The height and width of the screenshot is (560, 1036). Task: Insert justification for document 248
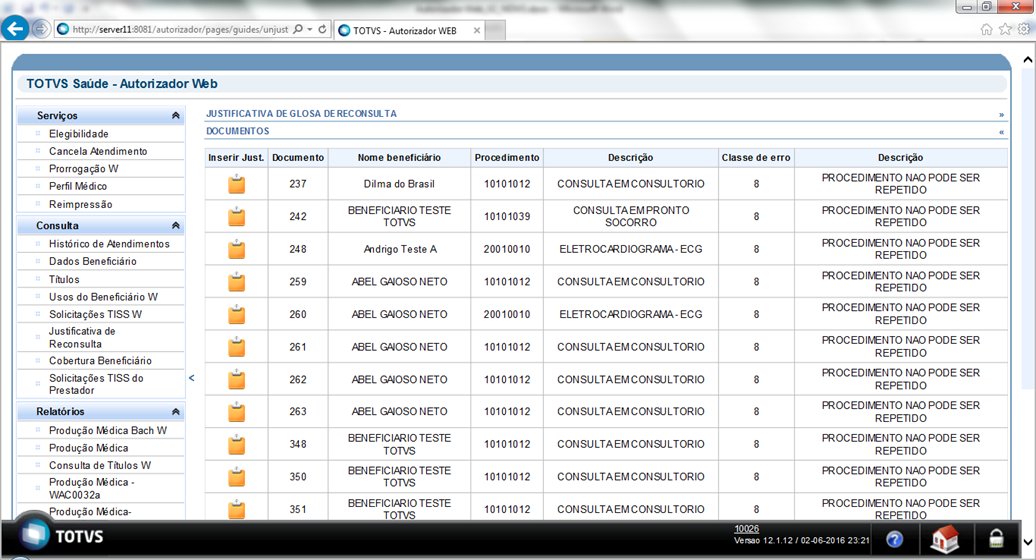click(x=237, y=249)
